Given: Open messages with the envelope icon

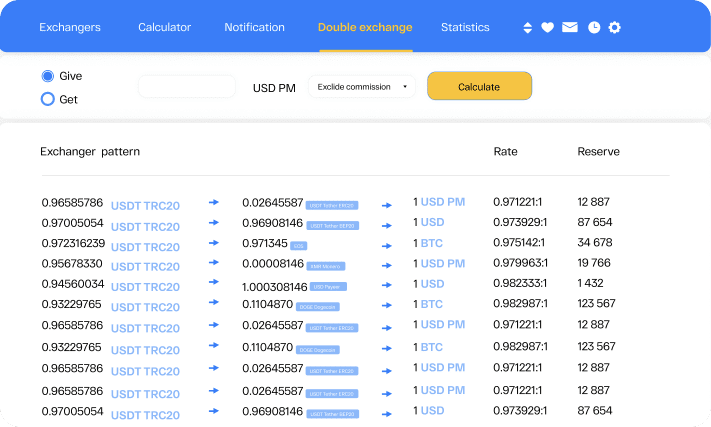Looking at the screenshot, I should tap(569, 28).
